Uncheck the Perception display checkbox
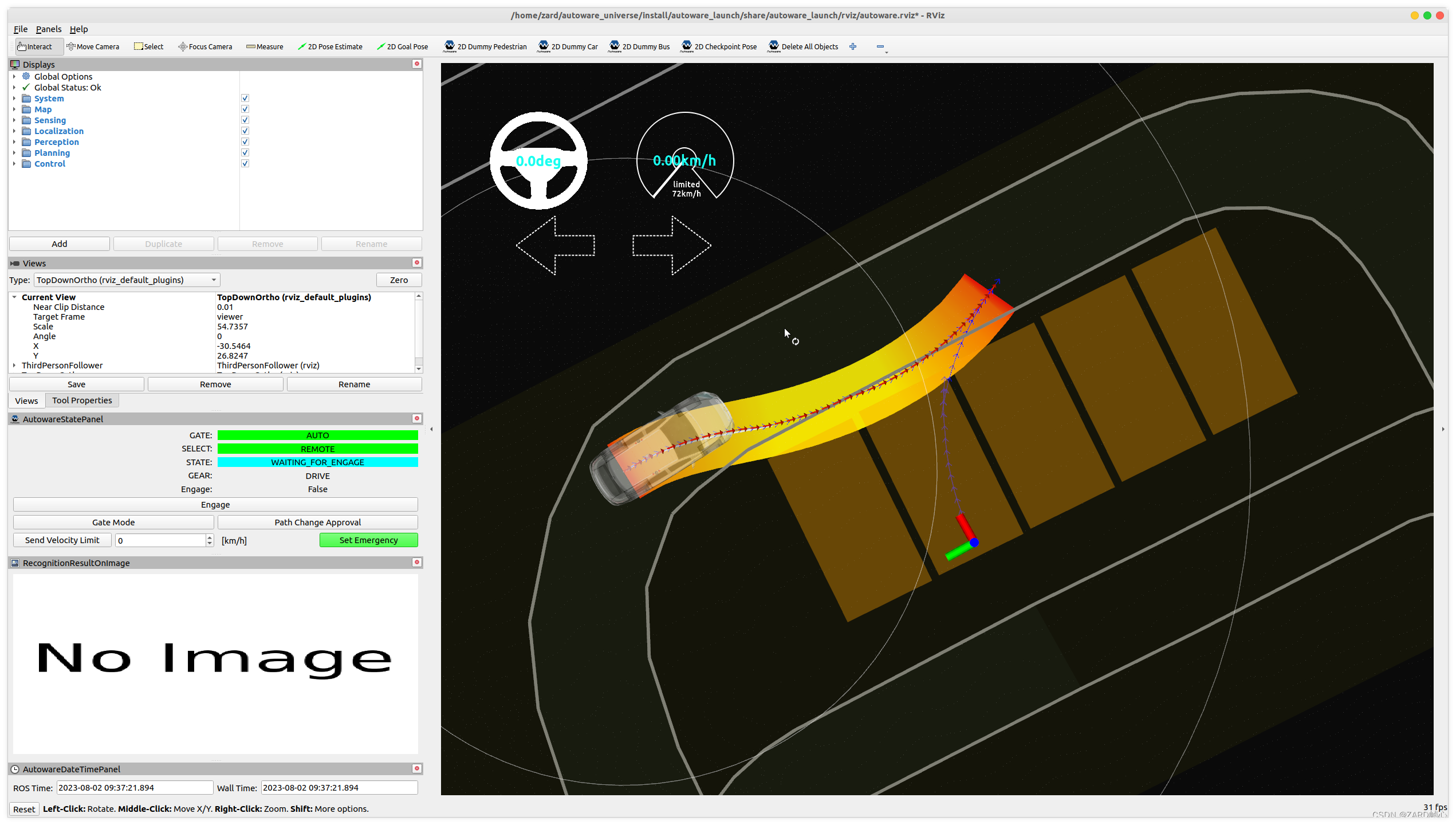The height and width of the screenshot is (825, 1456). click(245, 142)
